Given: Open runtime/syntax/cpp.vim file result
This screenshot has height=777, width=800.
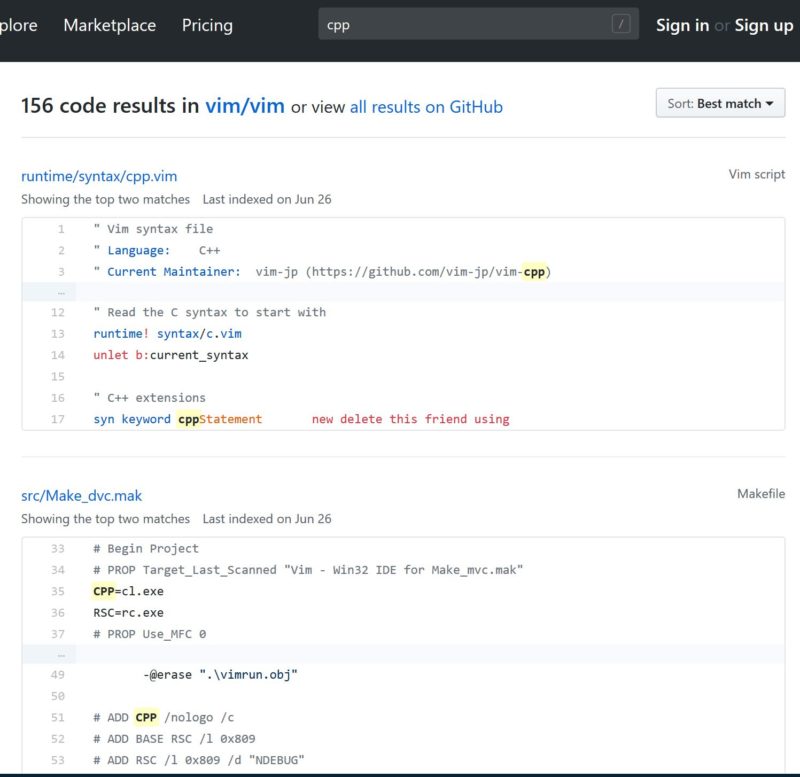Looking at the screenshot, I should pyautogui.click(x=99, y=176).
